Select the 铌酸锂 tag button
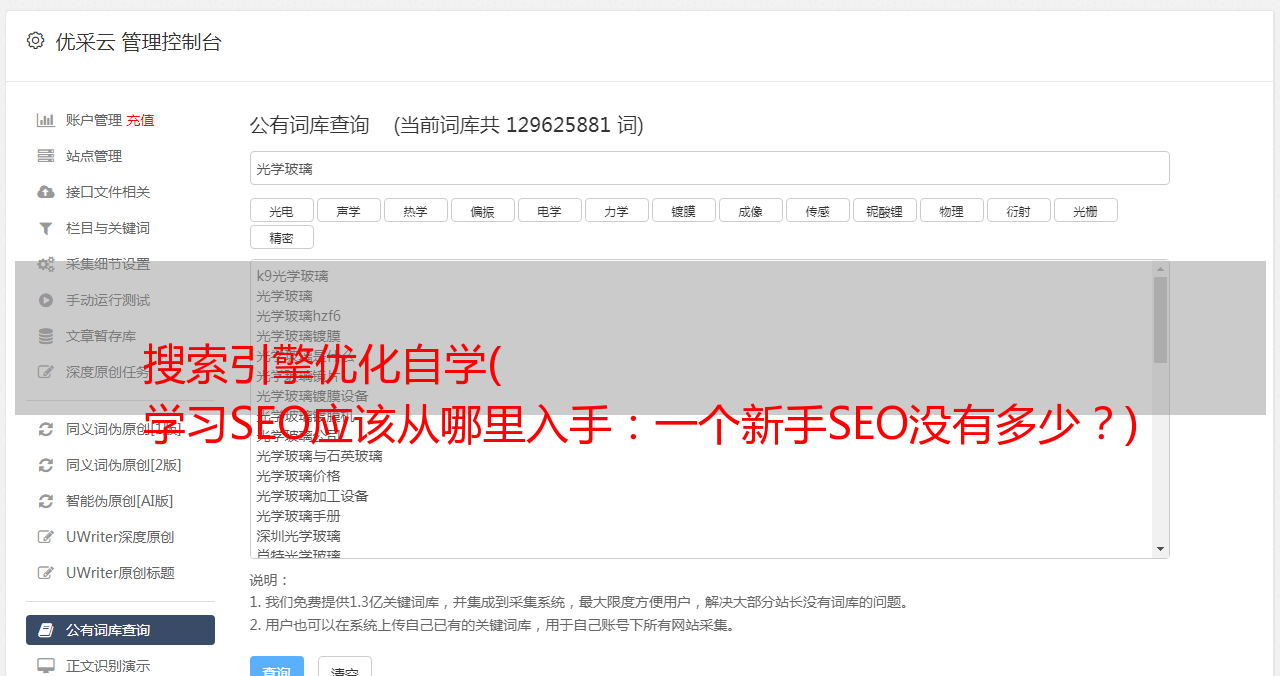 (x=884, y=210)
